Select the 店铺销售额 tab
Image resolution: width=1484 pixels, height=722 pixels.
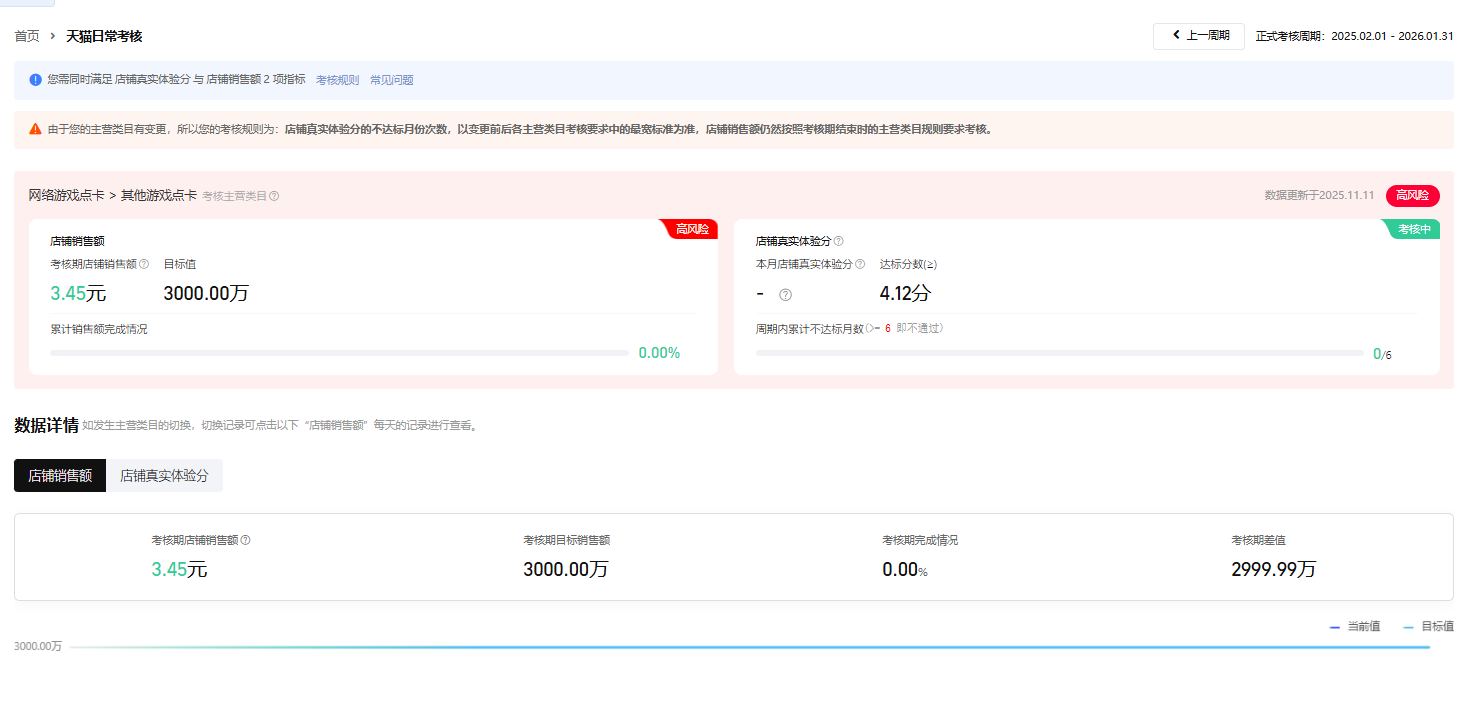[60, 476]
